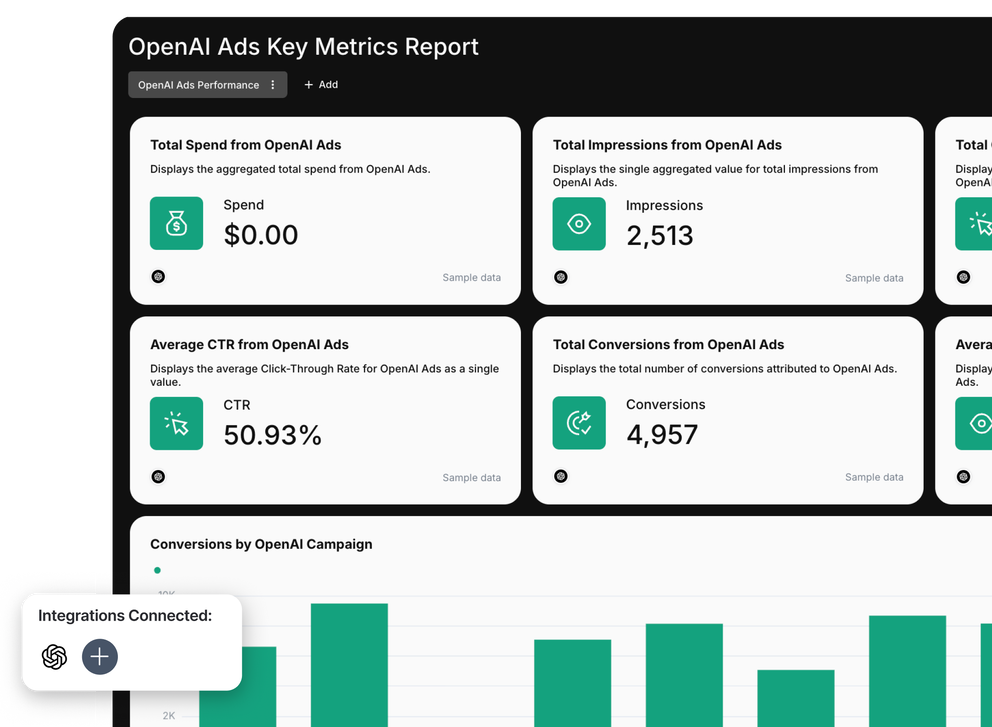Image resolution: width=992 pixels, height=727 pixels.
Task: Click the Conversions target icon
Action: [579, 423]
